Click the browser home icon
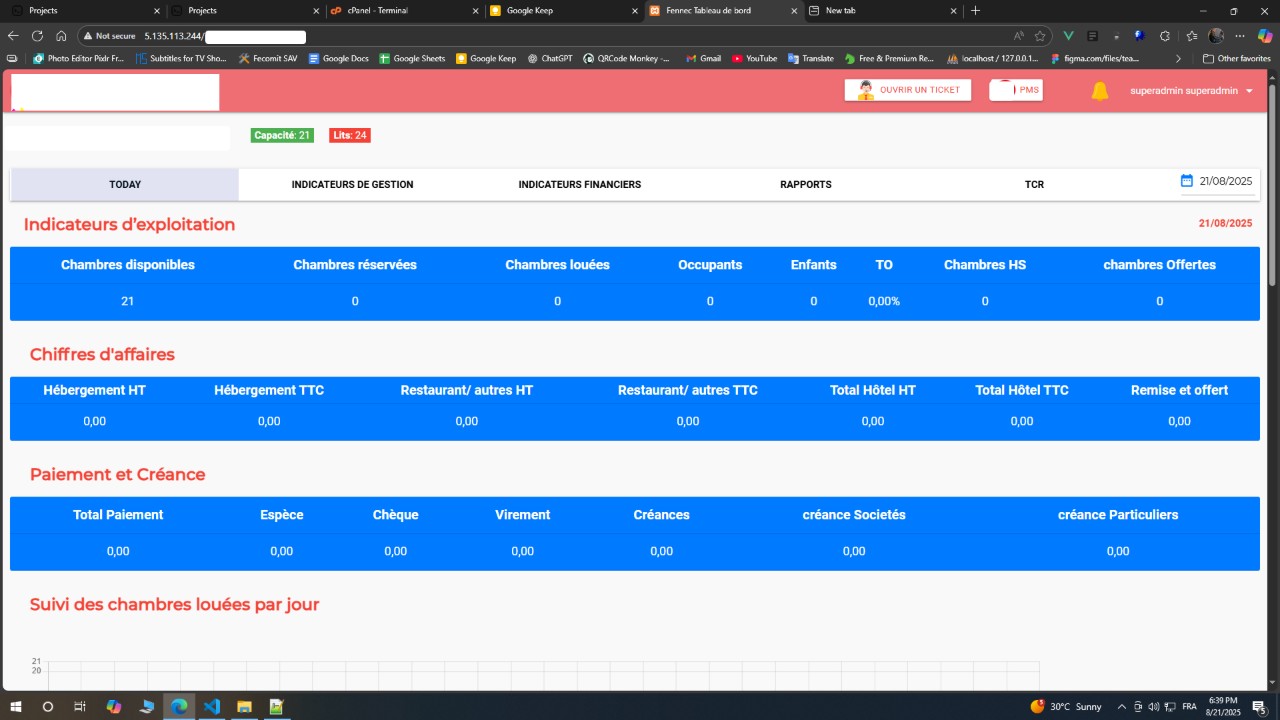This screenshot has height=720, width=1280. [x=61, y=35]
